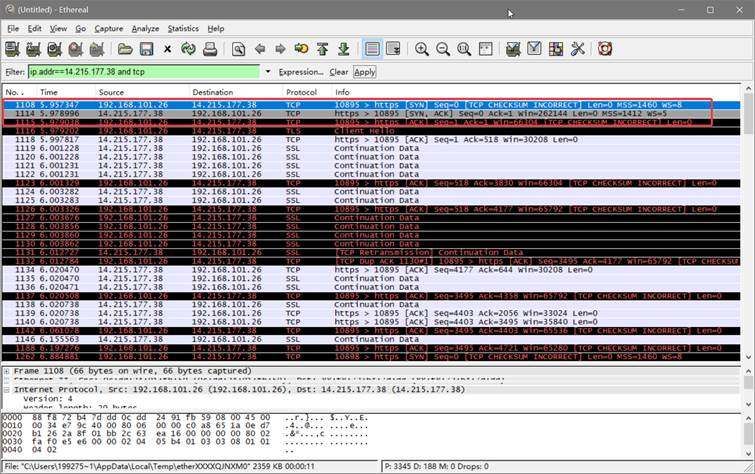This screenshot has height=474, width=755.
Task: Click the Expression... button
Action: [301, 72]
